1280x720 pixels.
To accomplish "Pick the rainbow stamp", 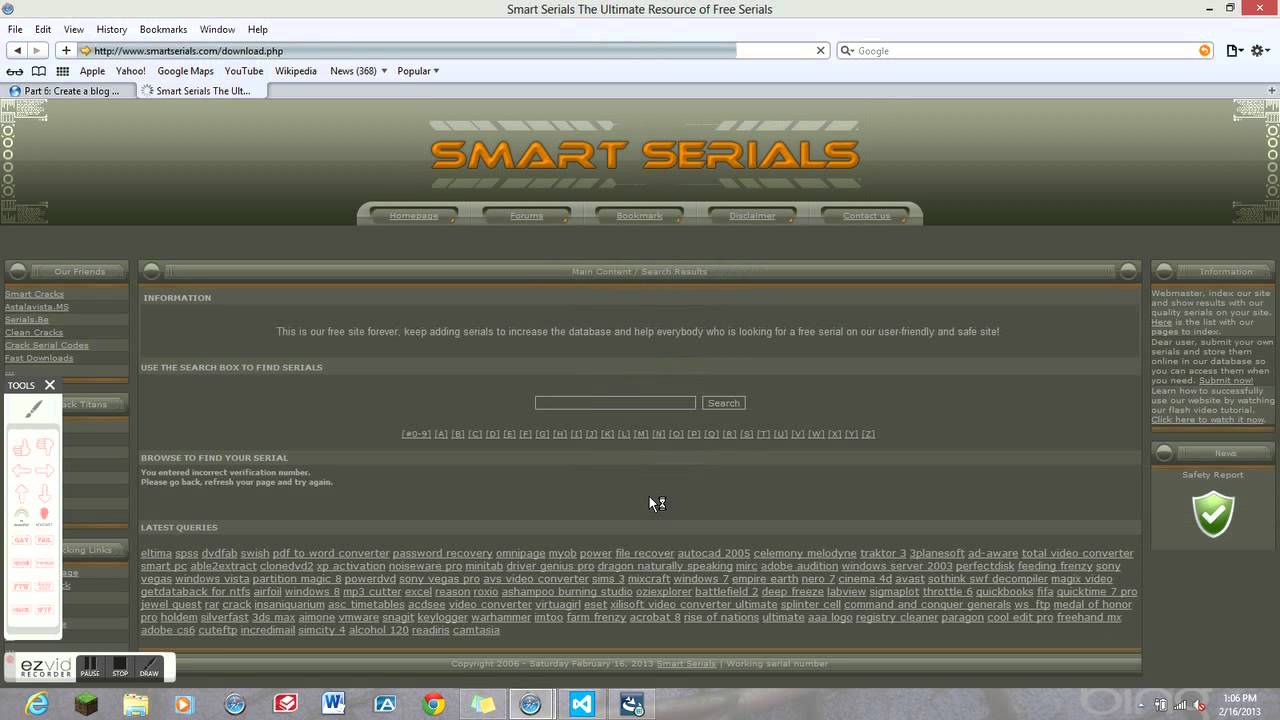I will click(x=21, y=517).
